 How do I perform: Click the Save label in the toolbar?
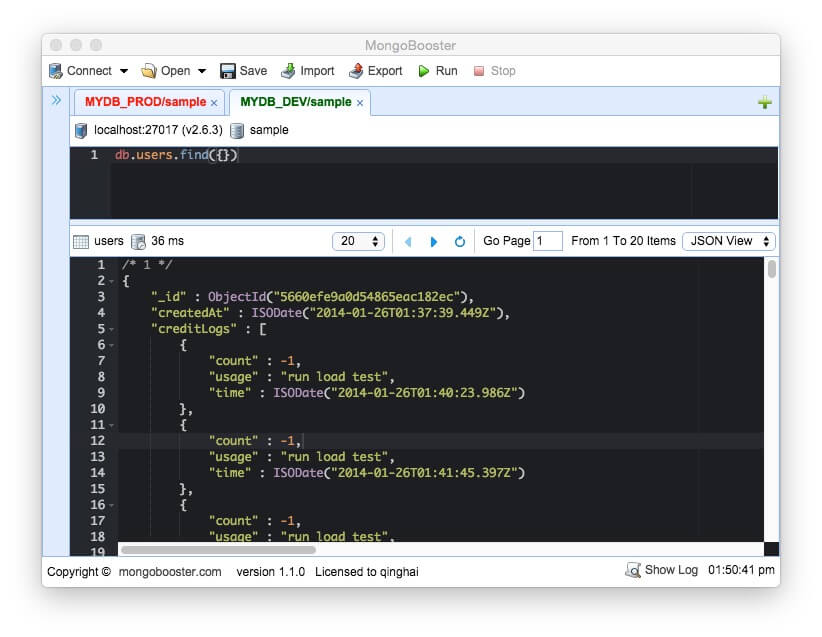pyautogui.click(x=253, y=71)
